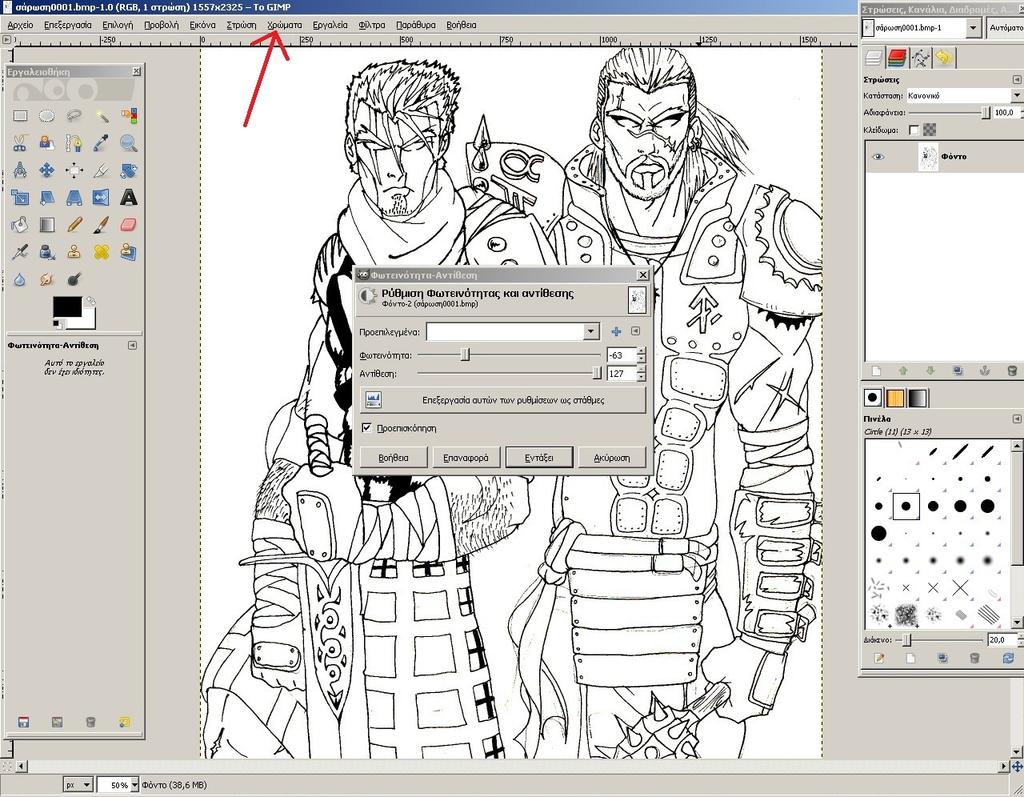Select the Text tool

coord(129,197)
